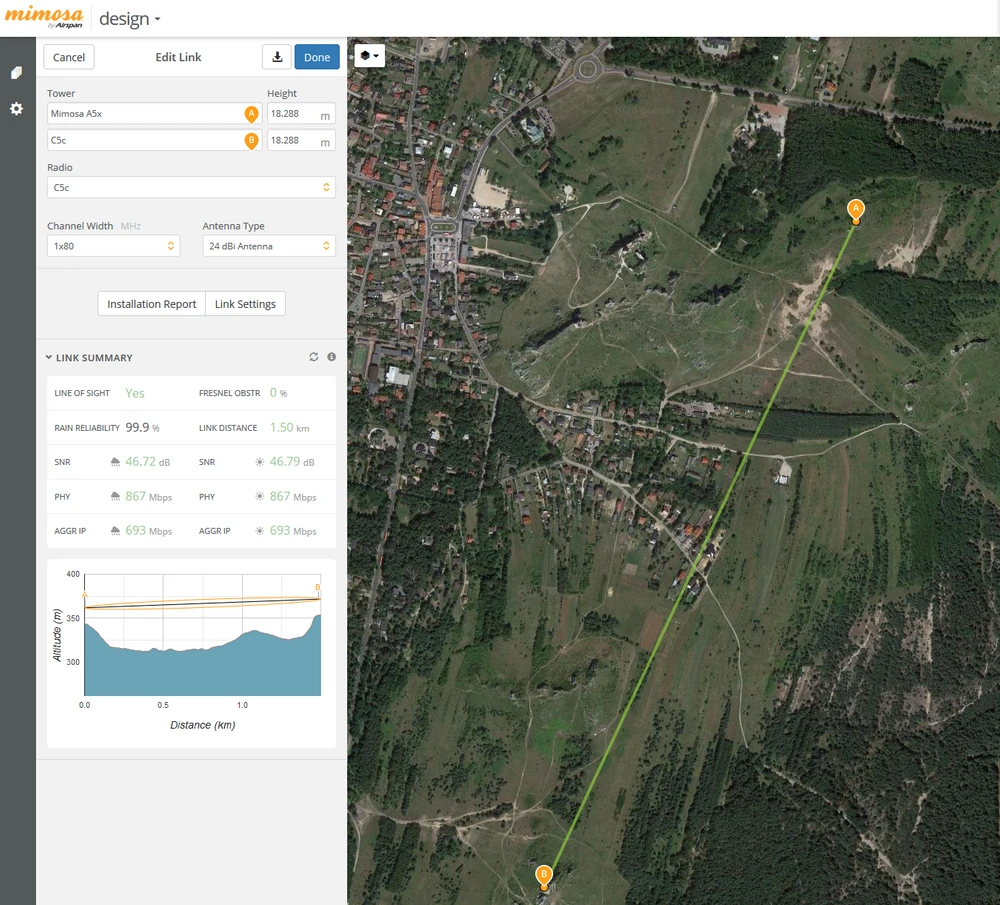This screenshot has width=1000, height=905.
Task: Click the documents icon in sidebar
Action: (x=17, y=73)
